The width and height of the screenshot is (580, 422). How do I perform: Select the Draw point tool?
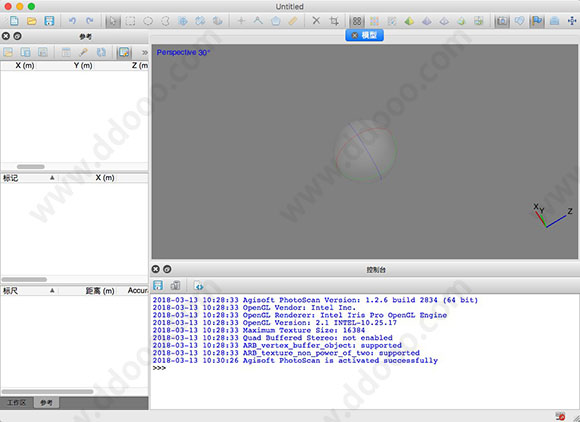pos(241,21)
